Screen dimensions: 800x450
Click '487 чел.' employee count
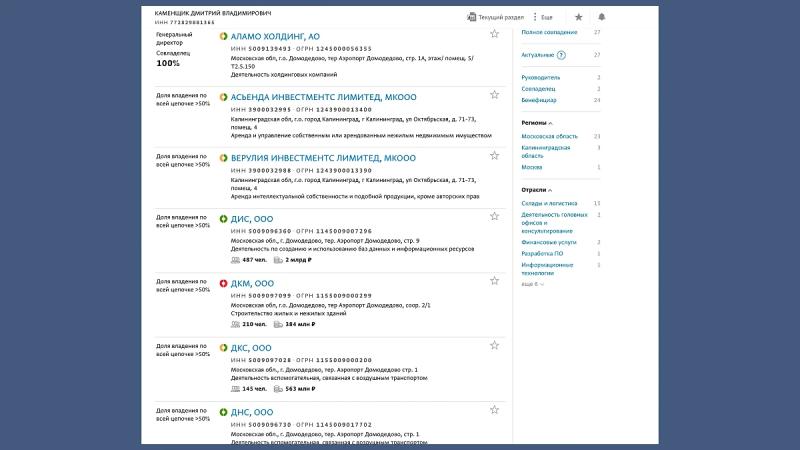254,260
